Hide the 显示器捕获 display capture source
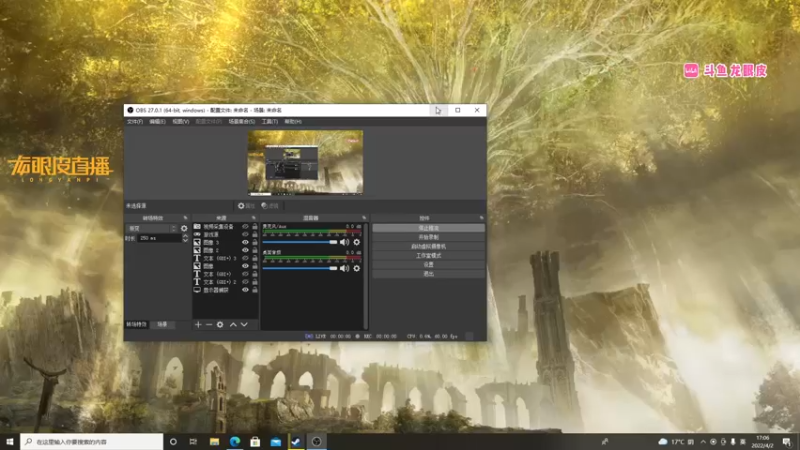The height and width of the screenshot is (450, 800). [245, 290]
